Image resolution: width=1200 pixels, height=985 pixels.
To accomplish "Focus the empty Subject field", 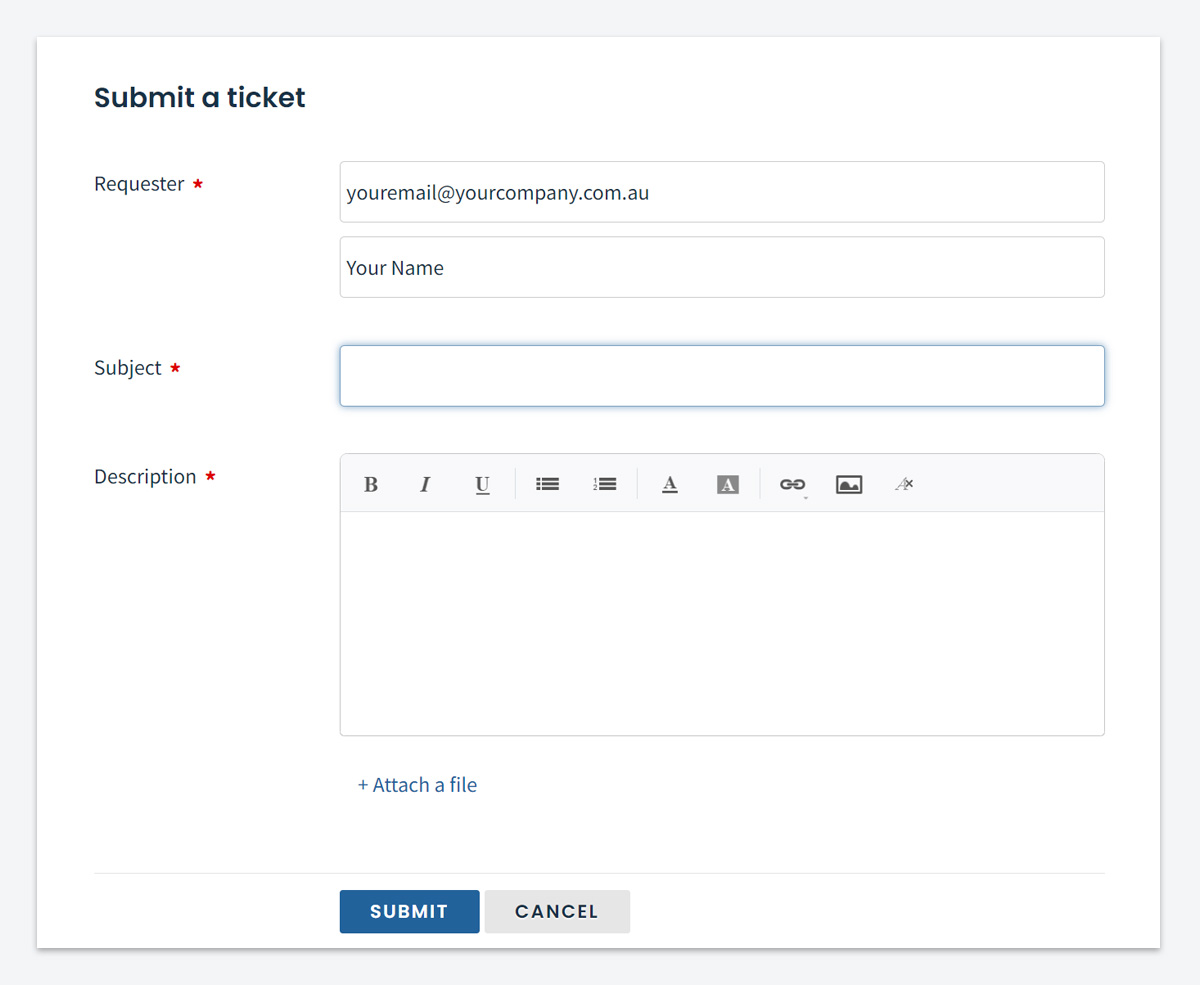I will tap(722, 375).
